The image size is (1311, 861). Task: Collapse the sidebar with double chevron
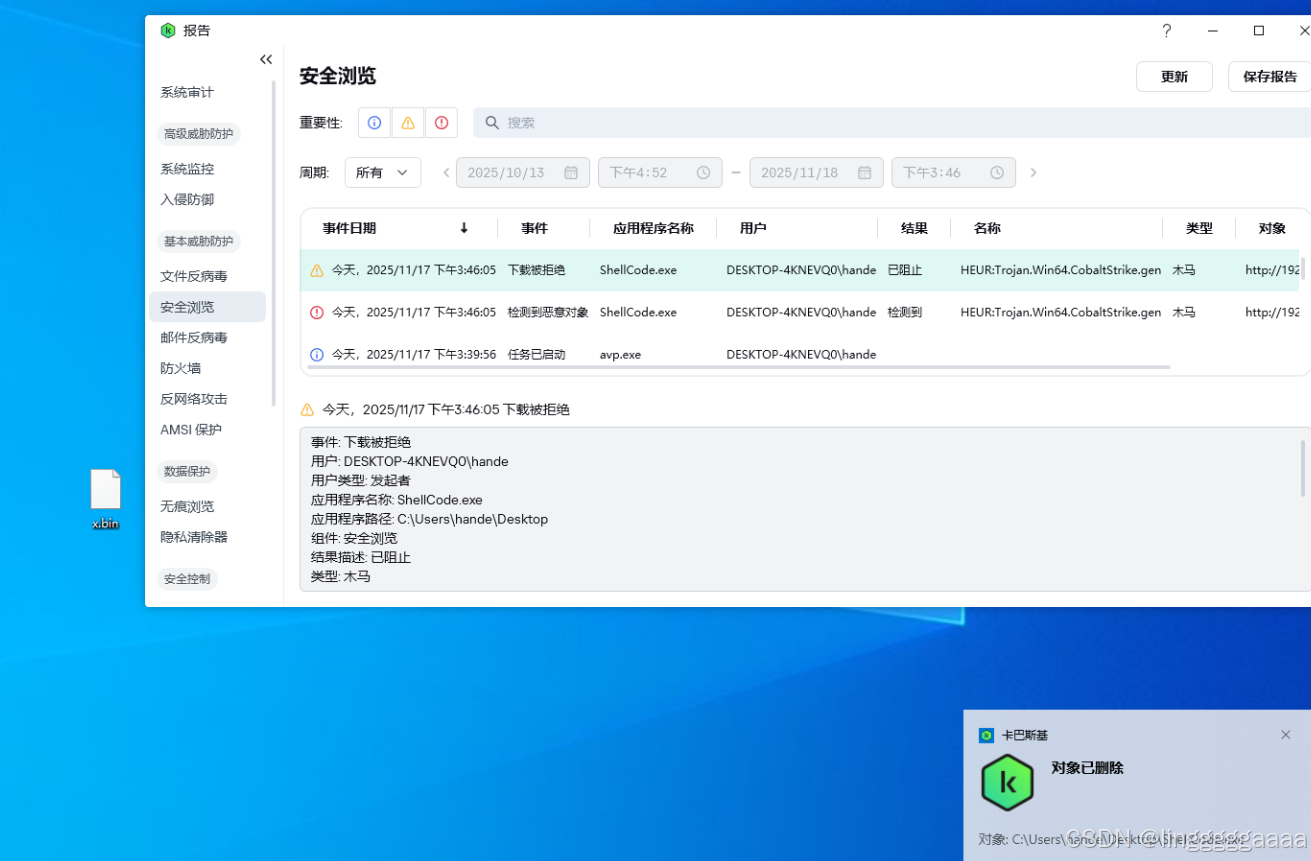click(265, 59)
